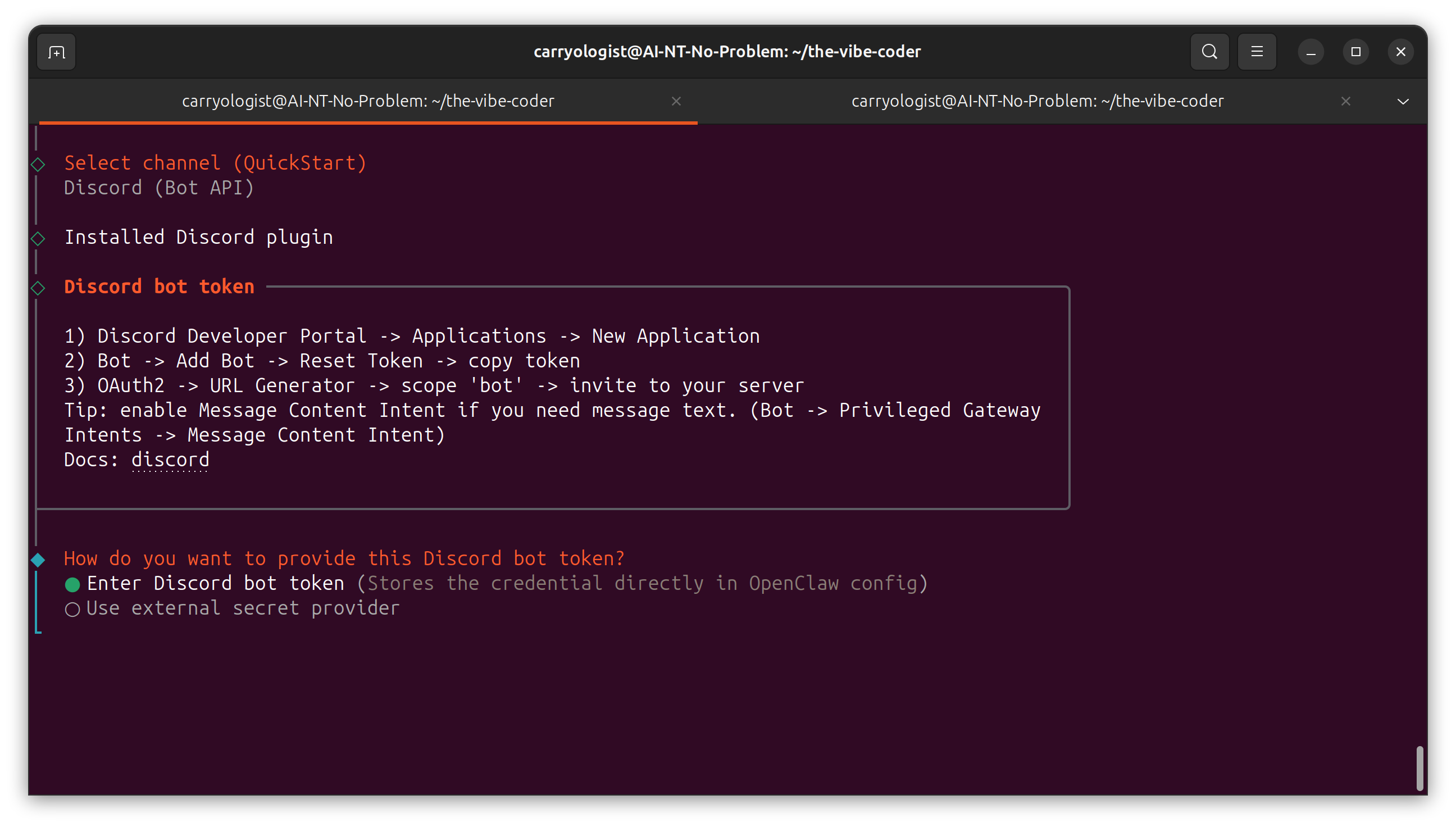Screen dimensions: 1456x827
Task: Click the Select channel (QuickStart) heading
Action: [216, 163]
